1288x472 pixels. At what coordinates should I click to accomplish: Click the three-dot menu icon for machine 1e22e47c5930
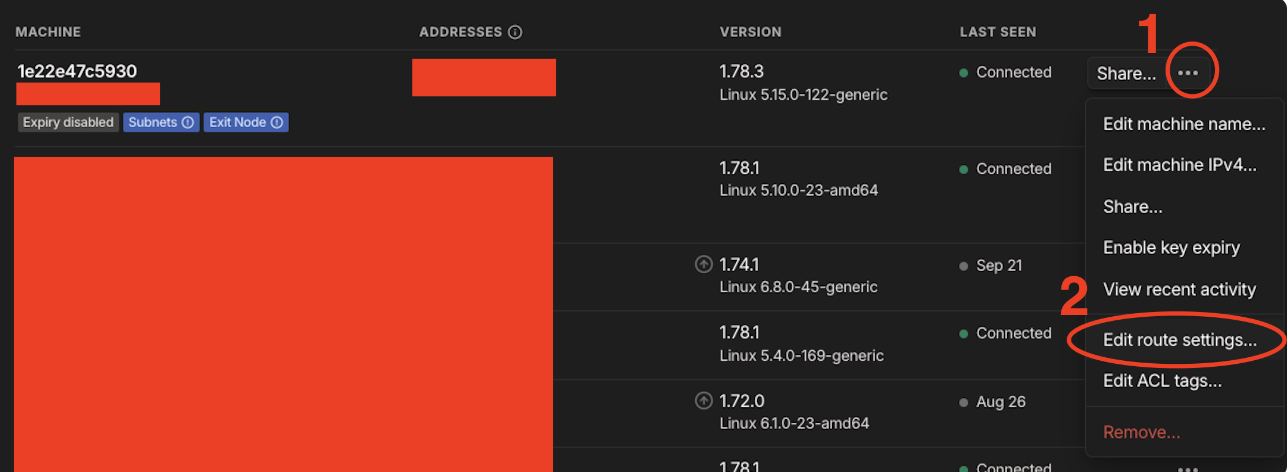(1188, 73)
